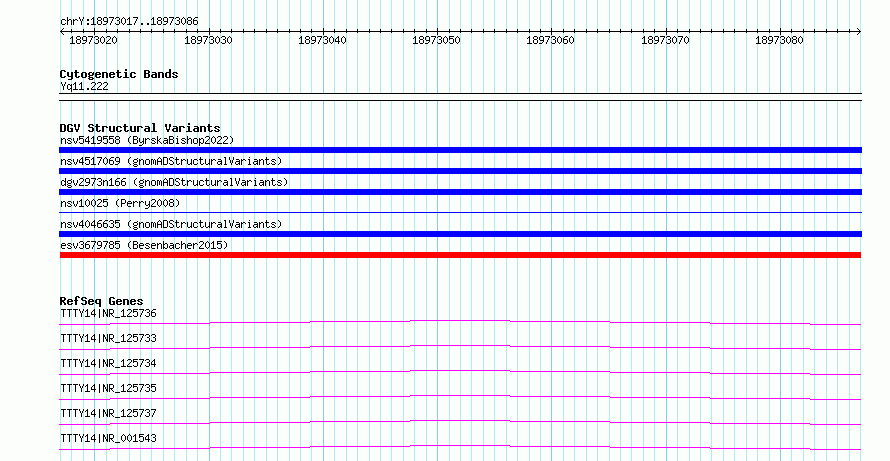Open transcript TTTY14|NR_125733 label
This screenshot has height=461, width=890.
click(x=108, y=338)
